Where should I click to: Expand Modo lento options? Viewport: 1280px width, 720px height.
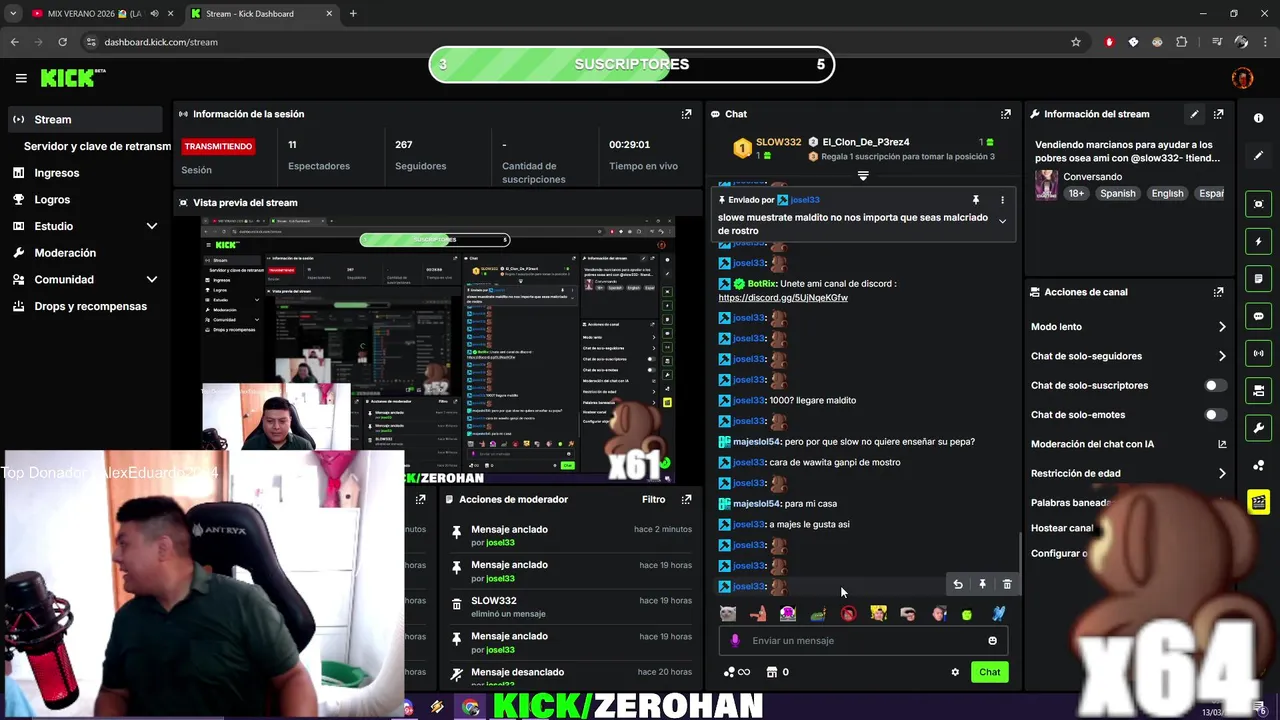click(1222, 327)
